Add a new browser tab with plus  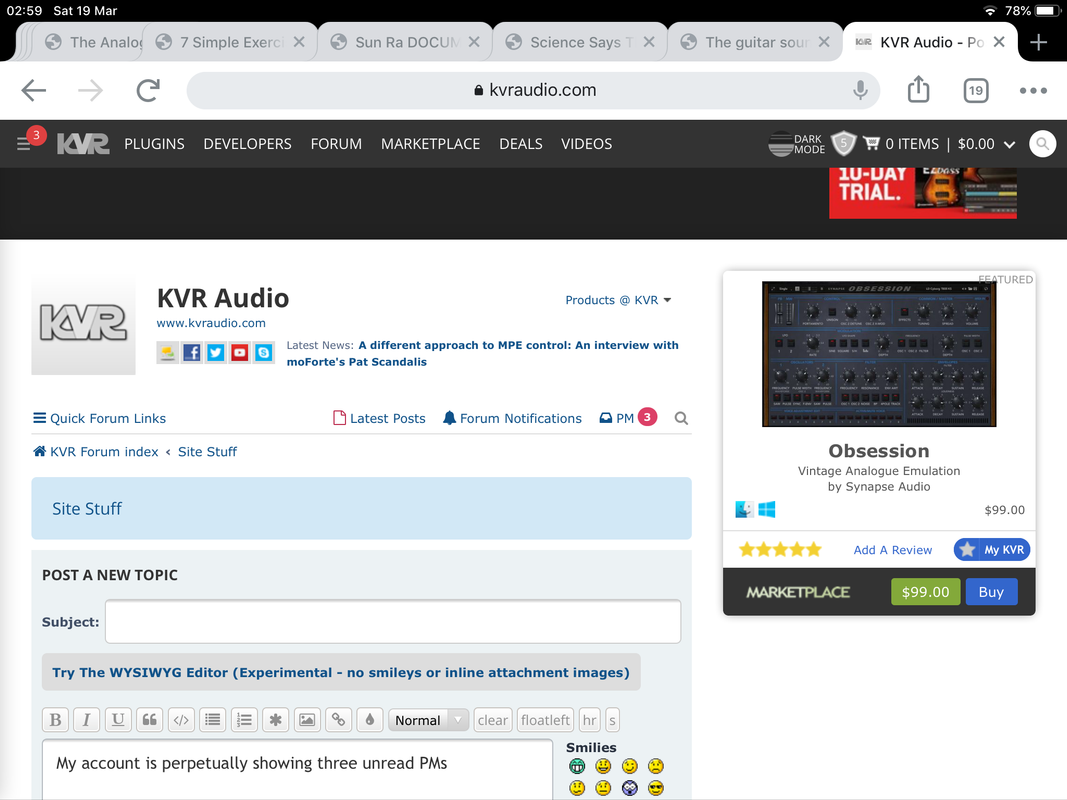pos(1038,42)
